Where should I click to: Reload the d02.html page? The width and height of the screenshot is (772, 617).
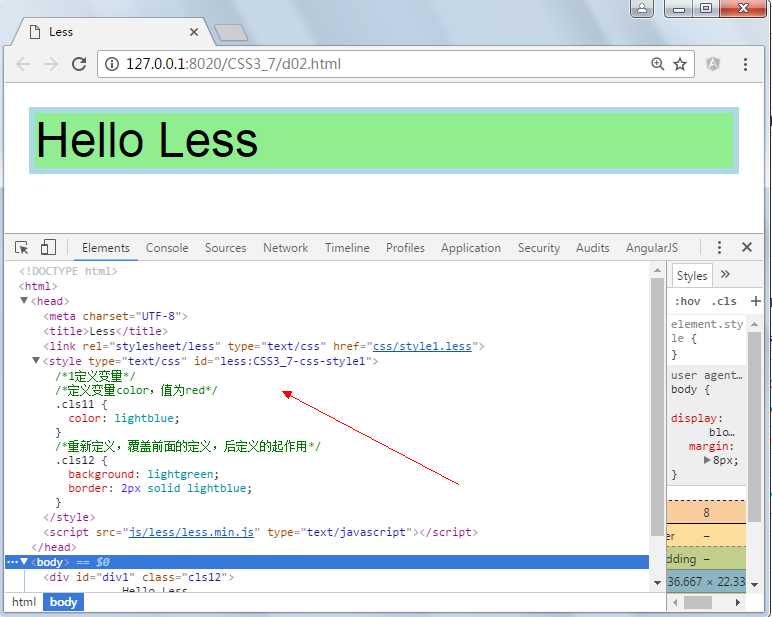click(79, 64)
